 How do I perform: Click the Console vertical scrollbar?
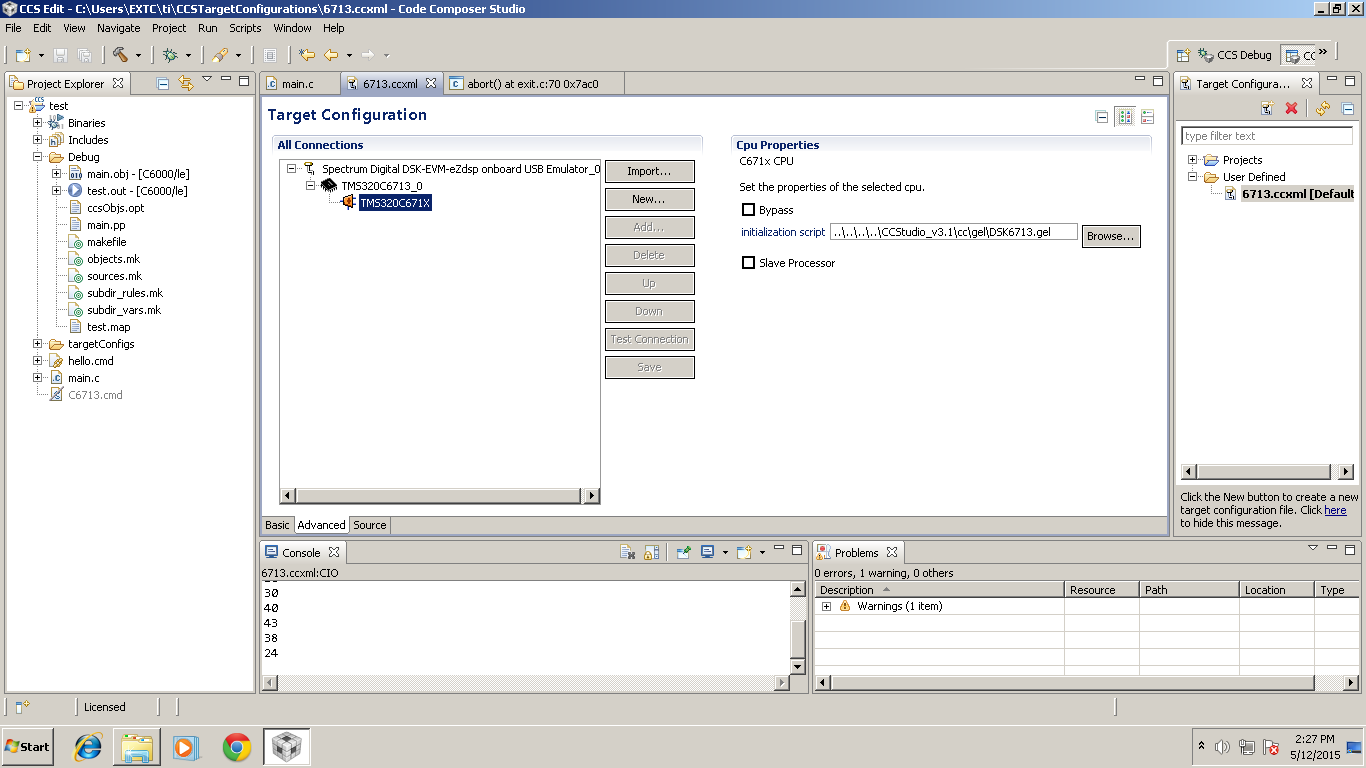797,627
